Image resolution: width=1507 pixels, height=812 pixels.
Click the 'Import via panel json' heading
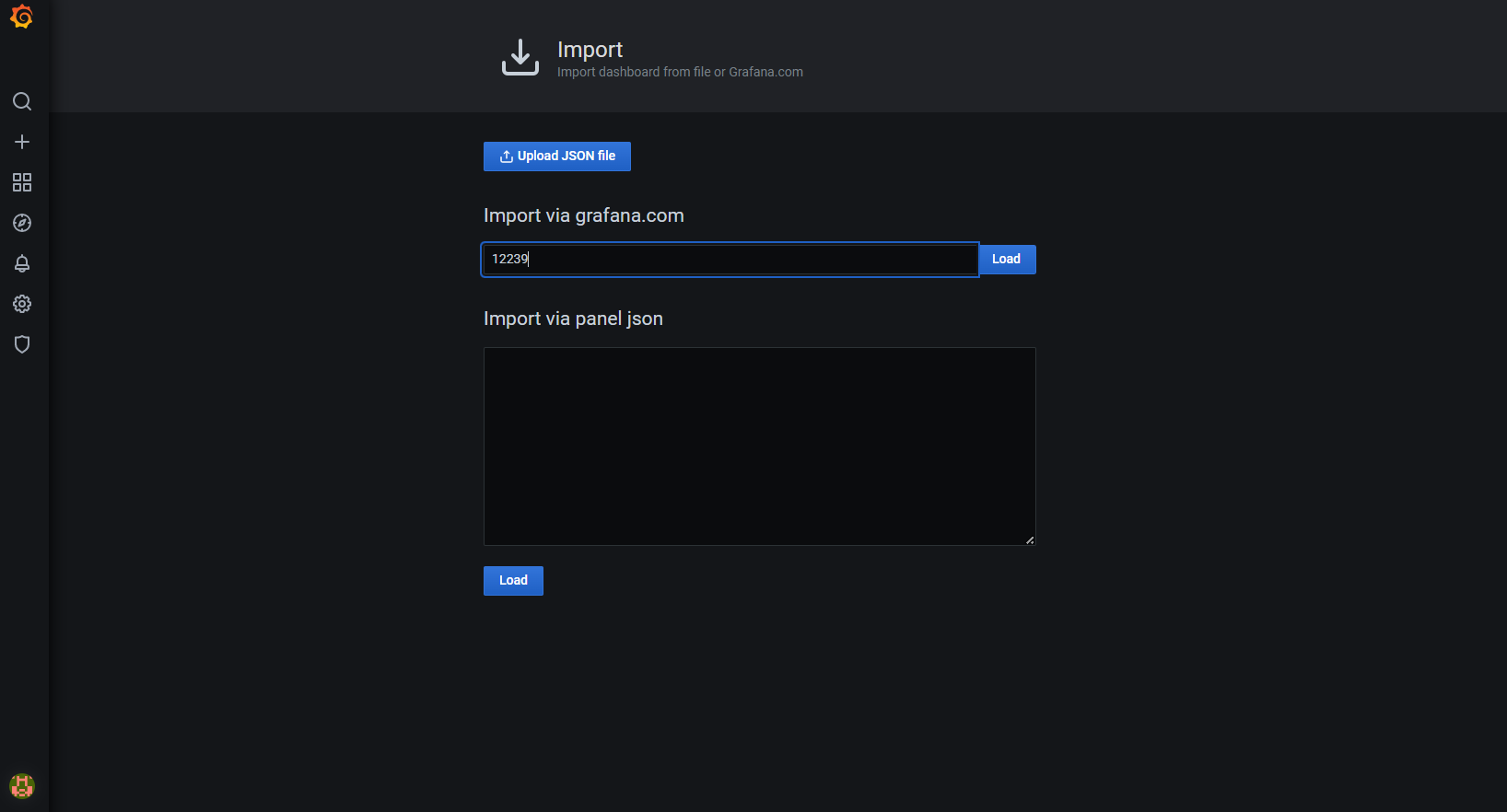[x=573, y=319]
